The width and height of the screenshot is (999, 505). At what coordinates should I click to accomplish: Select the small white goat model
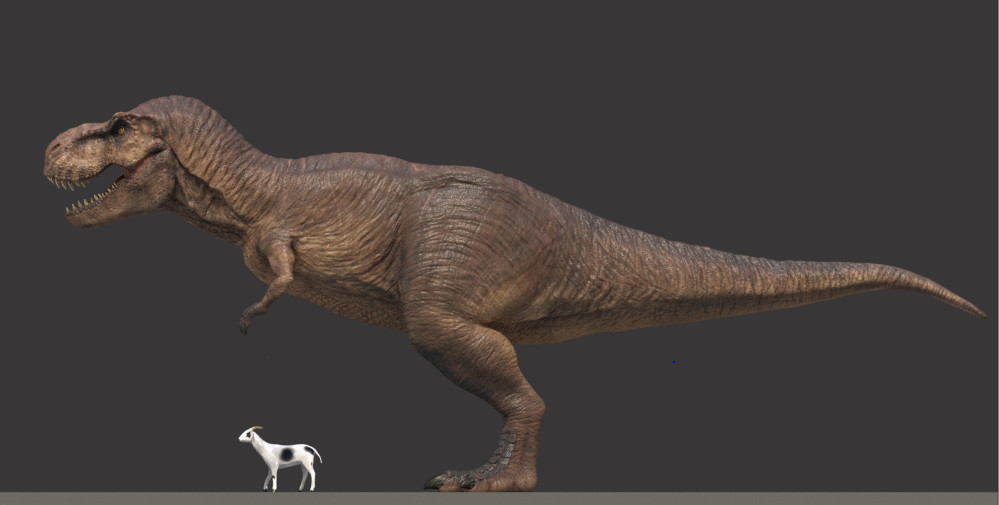click(x=280, y=459)
